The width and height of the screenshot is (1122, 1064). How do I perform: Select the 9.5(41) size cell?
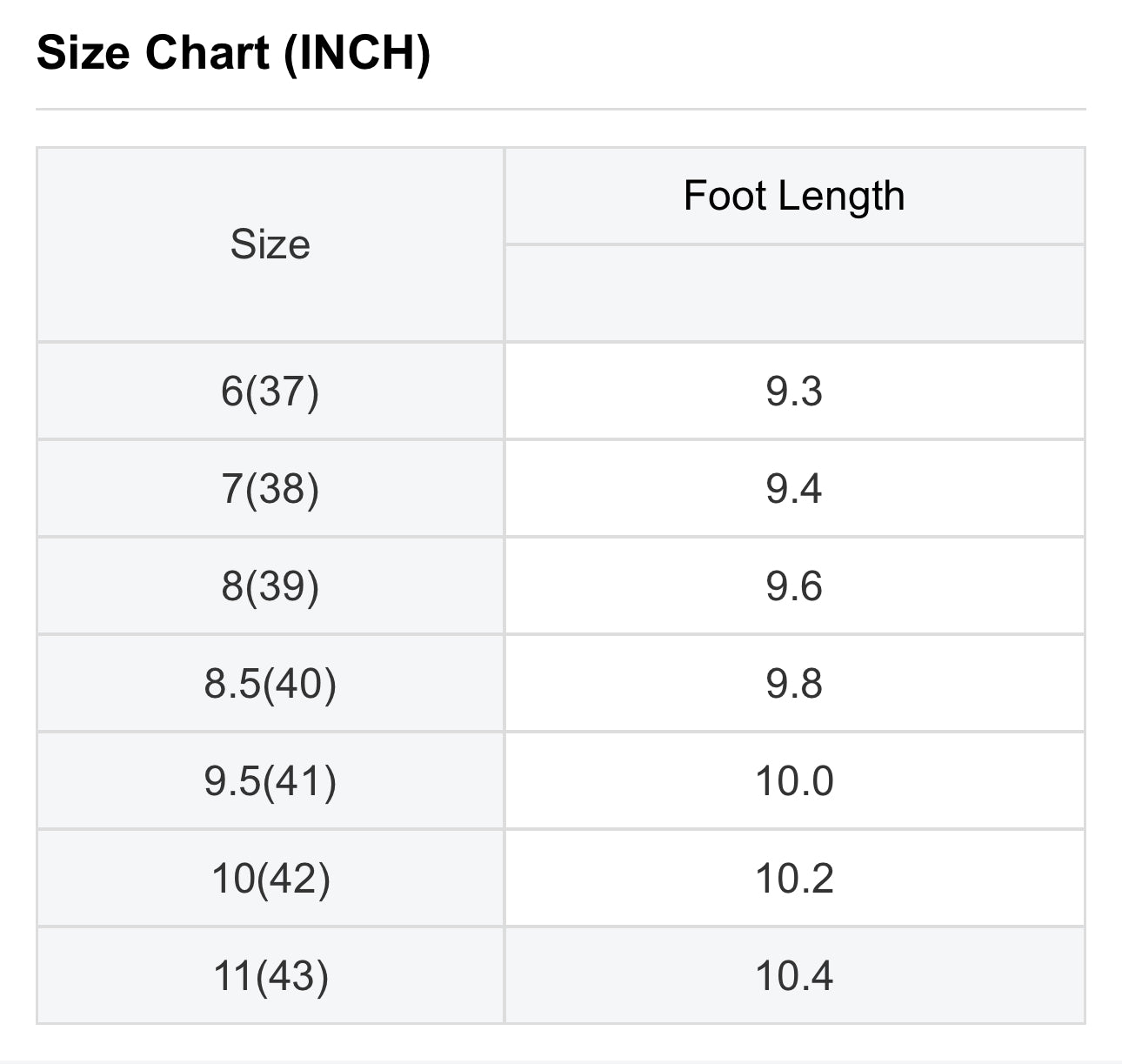pyautogui.click(x=270, y=780)
